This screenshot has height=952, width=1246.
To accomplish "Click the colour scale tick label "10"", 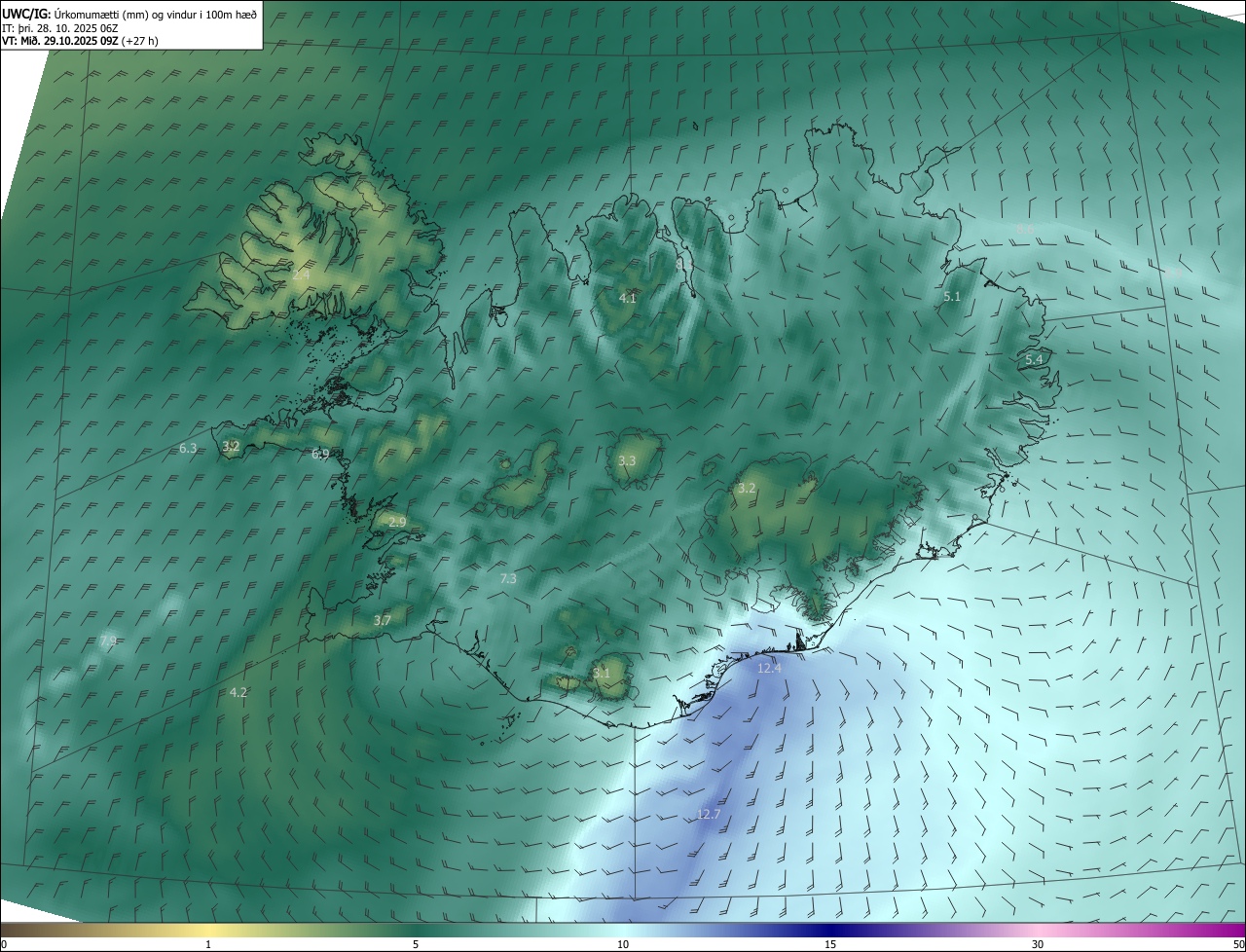I will [x=623, y=944].
